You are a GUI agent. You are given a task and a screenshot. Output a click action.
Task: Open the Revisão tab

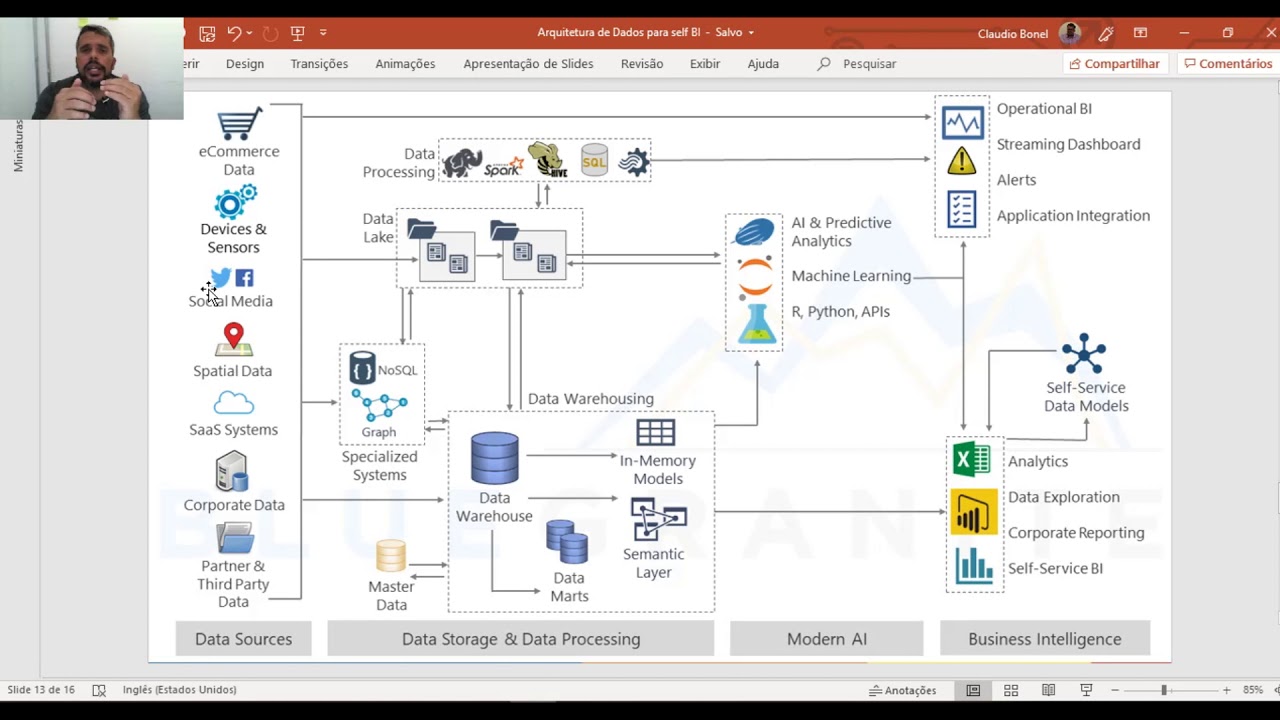coord(642,64)
